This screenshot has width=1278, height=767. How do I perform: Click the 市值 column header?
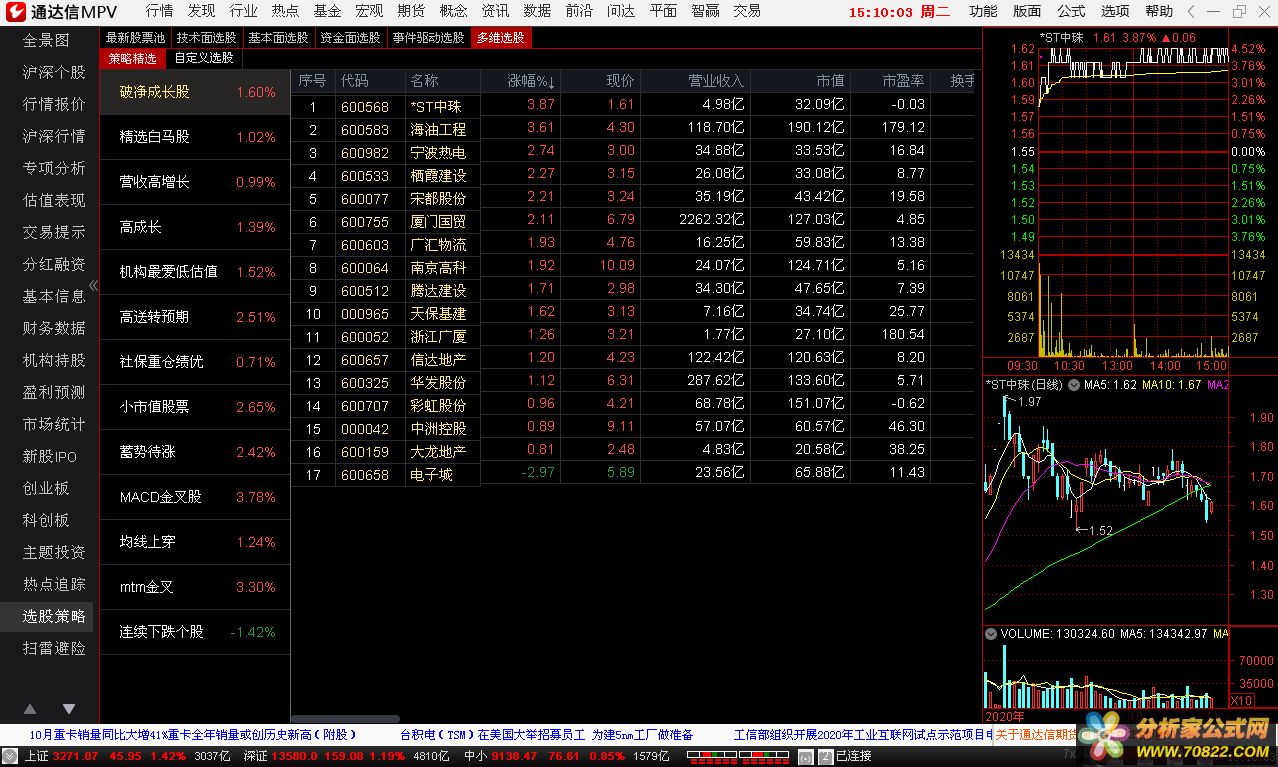[x=830, y=81]
